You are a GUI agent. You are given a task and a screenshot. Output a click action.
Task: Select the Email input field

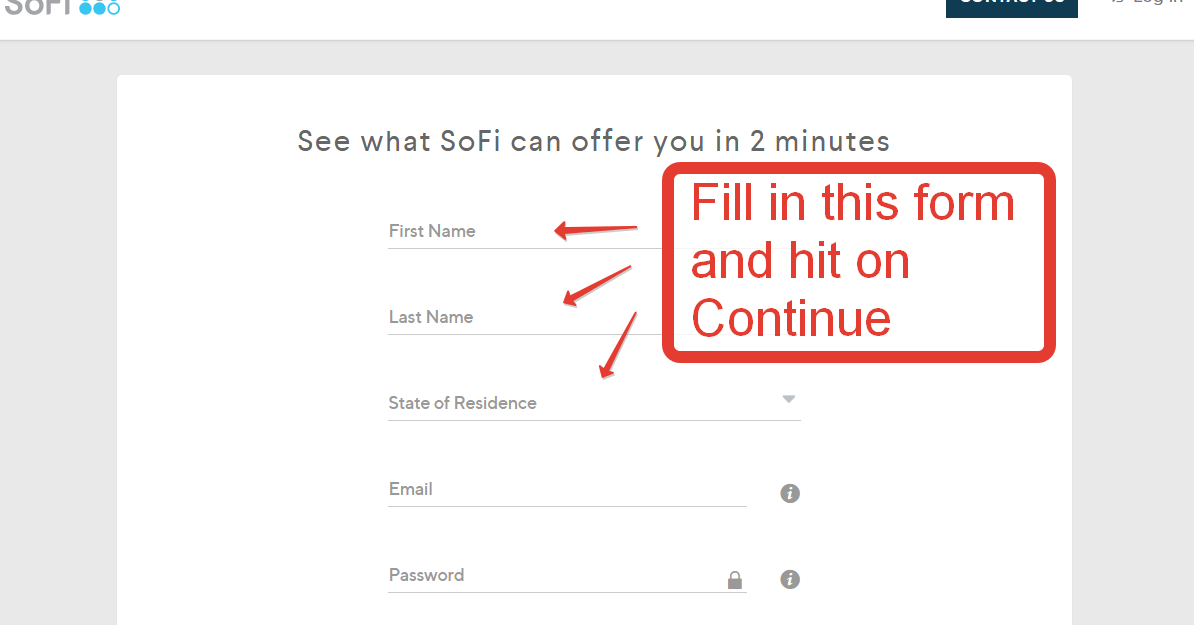point(567,489)
